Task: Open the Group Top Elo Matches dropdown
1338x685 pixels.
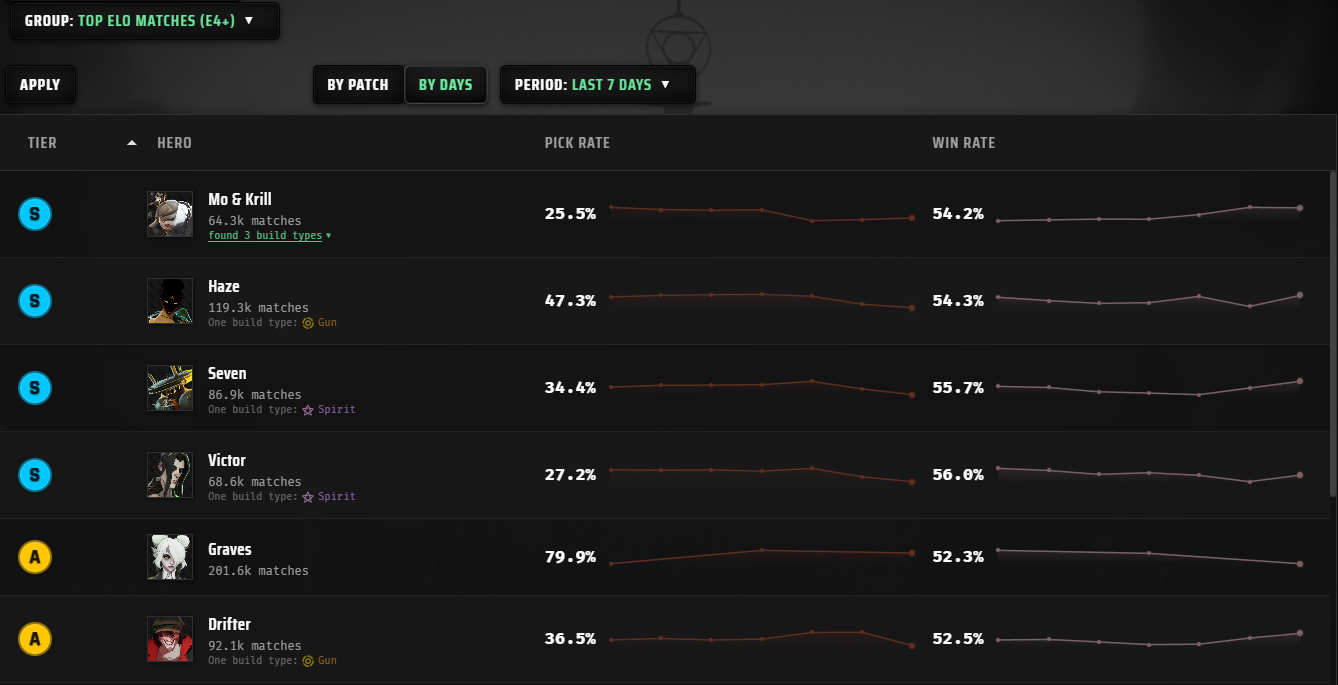Action: [x=145, y=20]
